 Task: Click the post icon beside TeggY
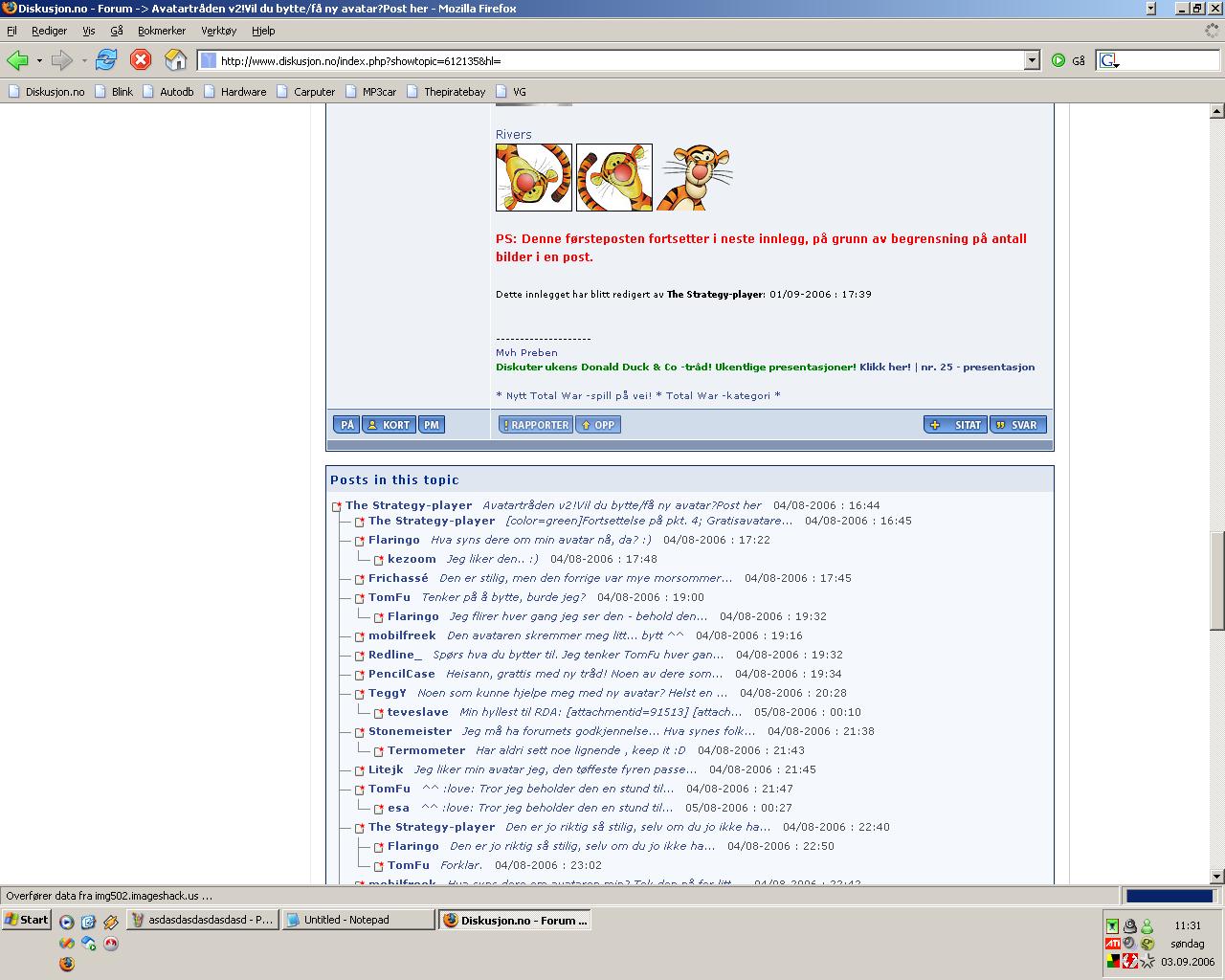360,694
